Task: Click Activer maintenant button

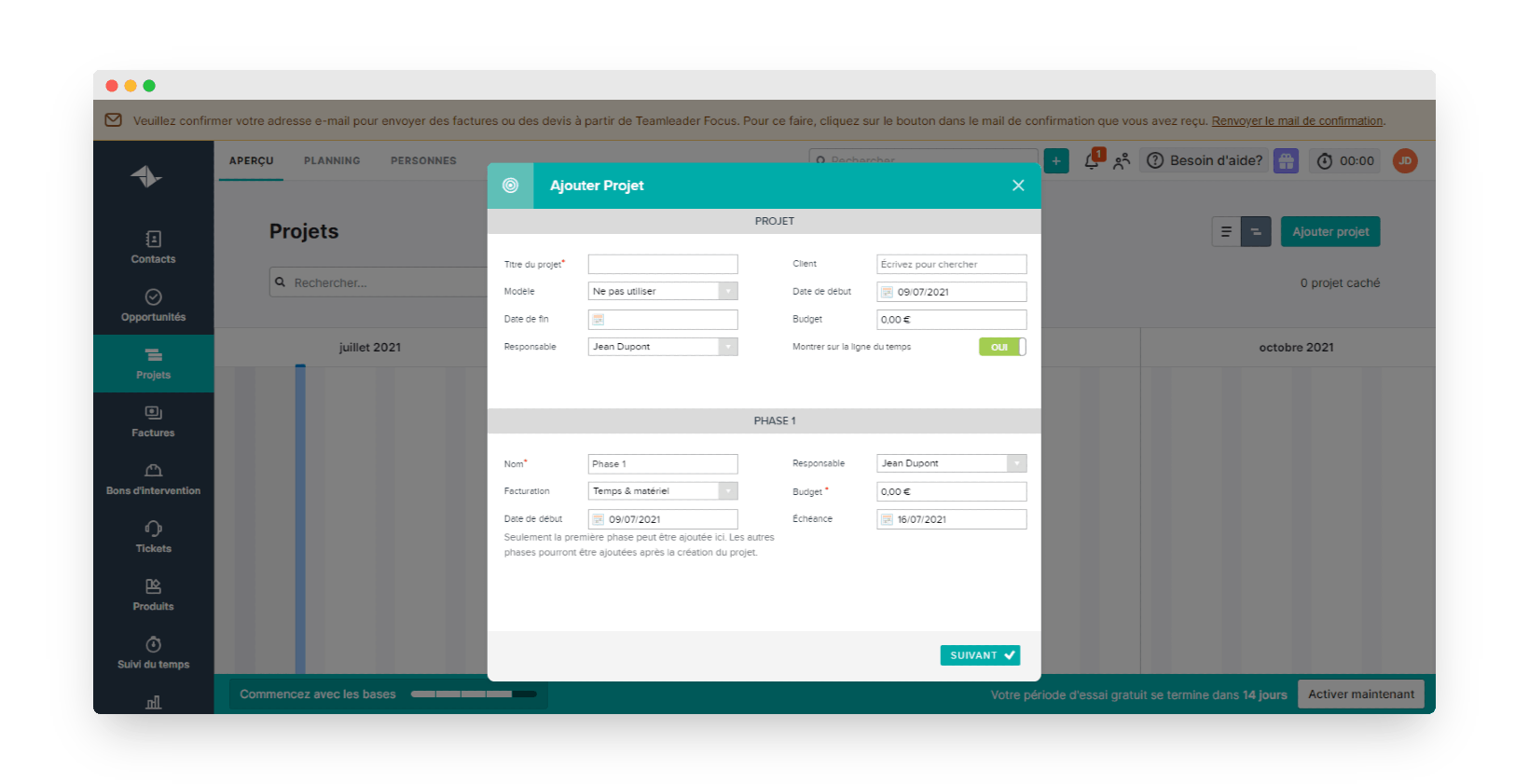Action: point(1361,694)
